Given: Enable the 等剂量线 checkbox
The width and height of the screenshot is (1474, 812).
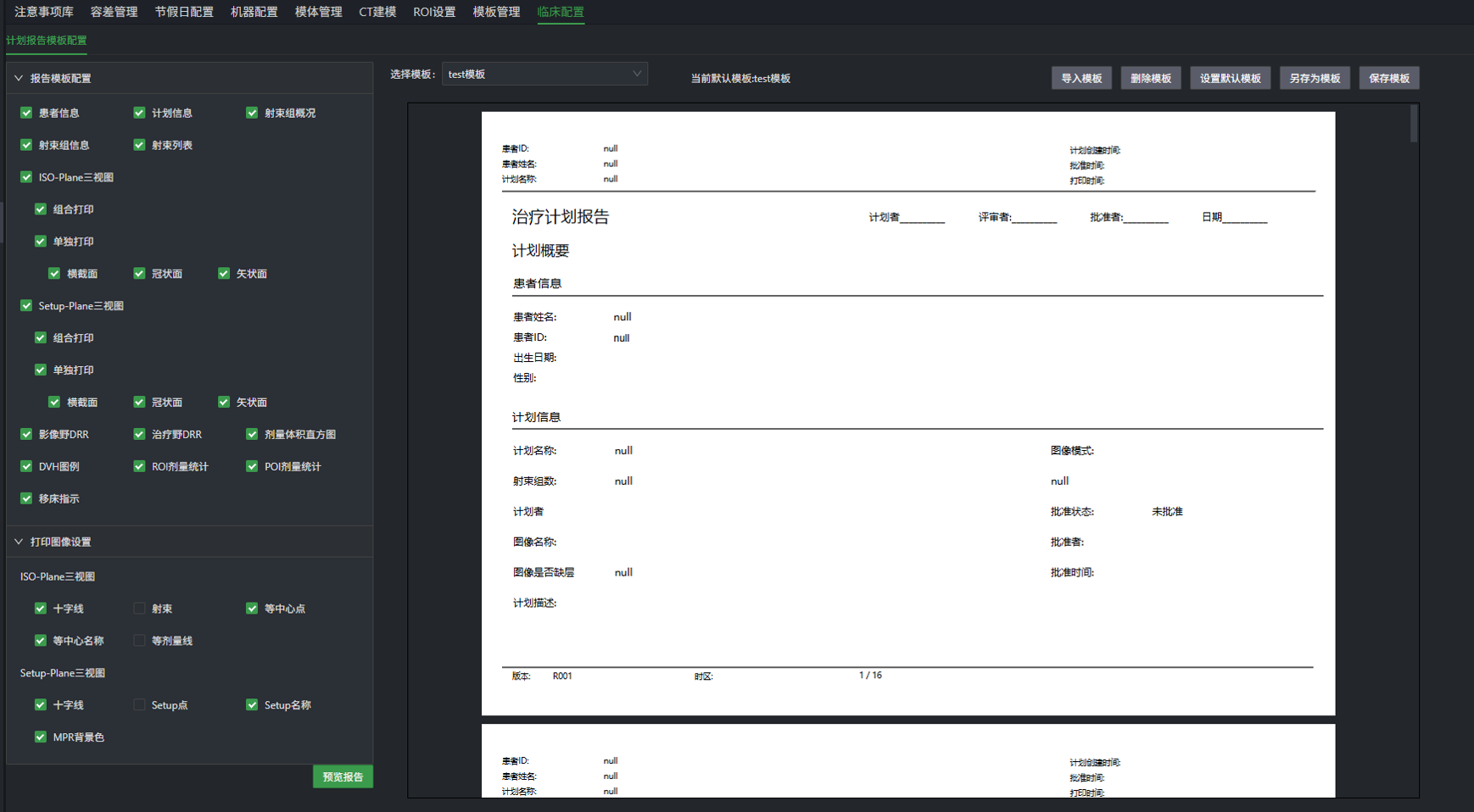Looking at the screenshot, I should 139,641.
